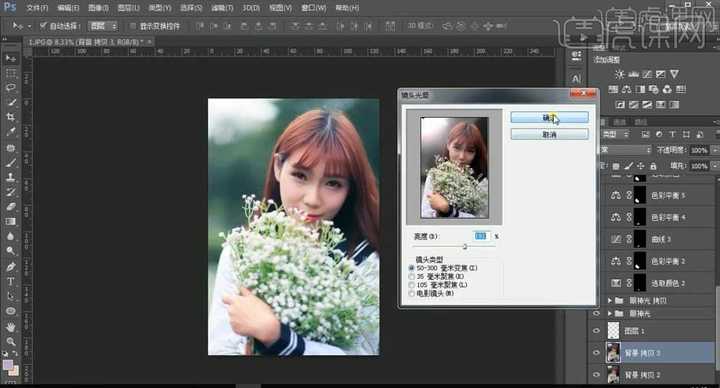Select the Eyedropper tool

11,132
